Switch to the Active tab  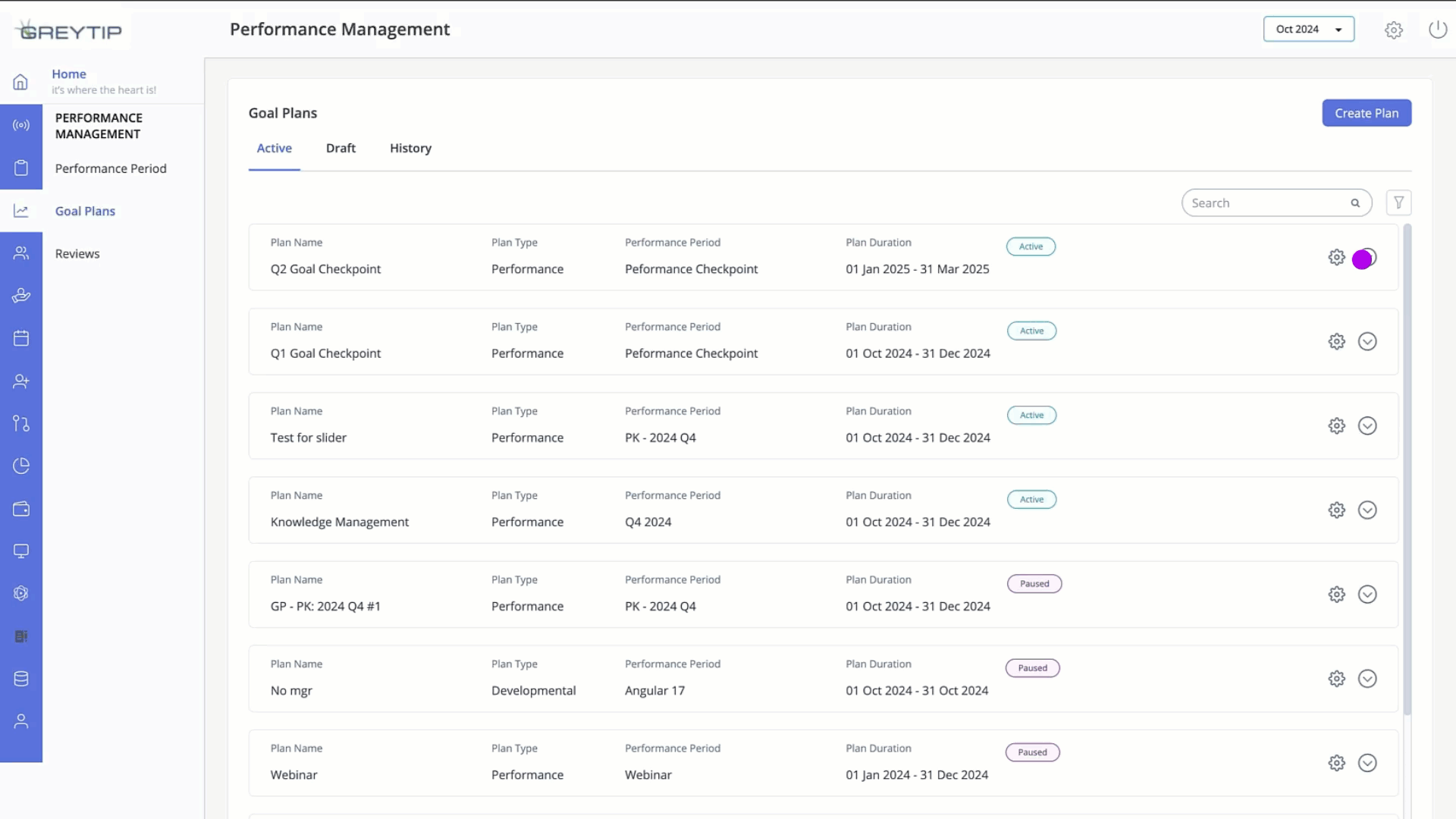(275, 148)
